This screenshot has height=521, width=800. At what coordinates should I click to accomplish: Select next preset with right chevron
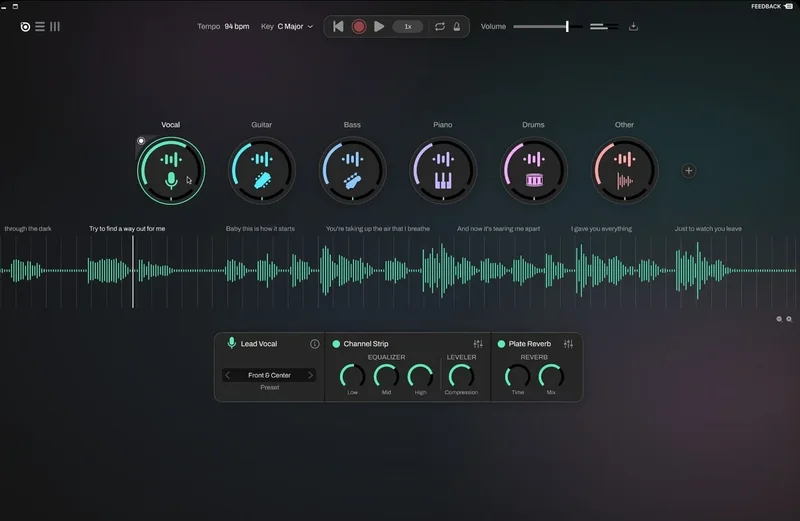[x=310, y=375]
